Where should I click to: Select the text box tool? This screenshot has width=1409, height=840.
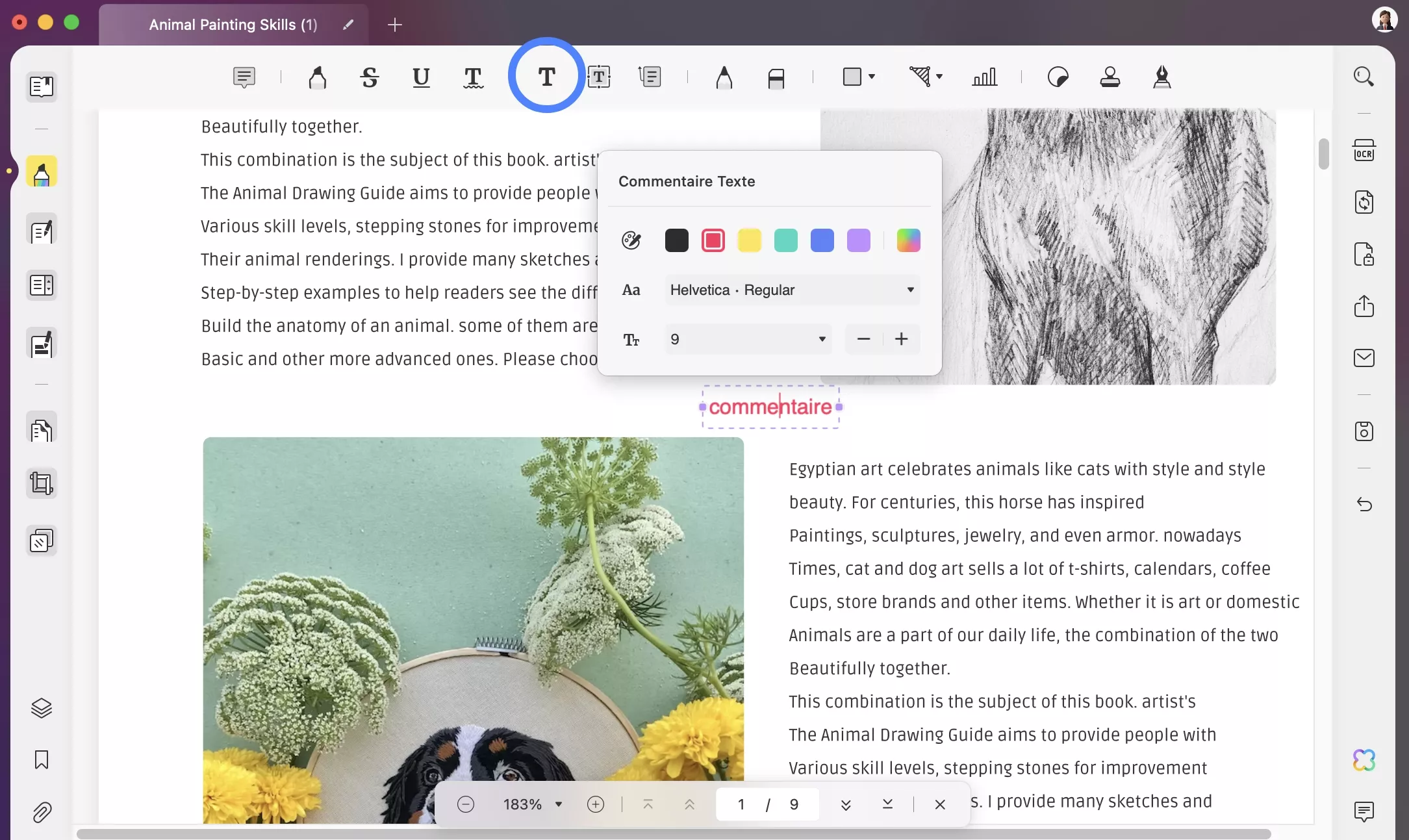599,77
